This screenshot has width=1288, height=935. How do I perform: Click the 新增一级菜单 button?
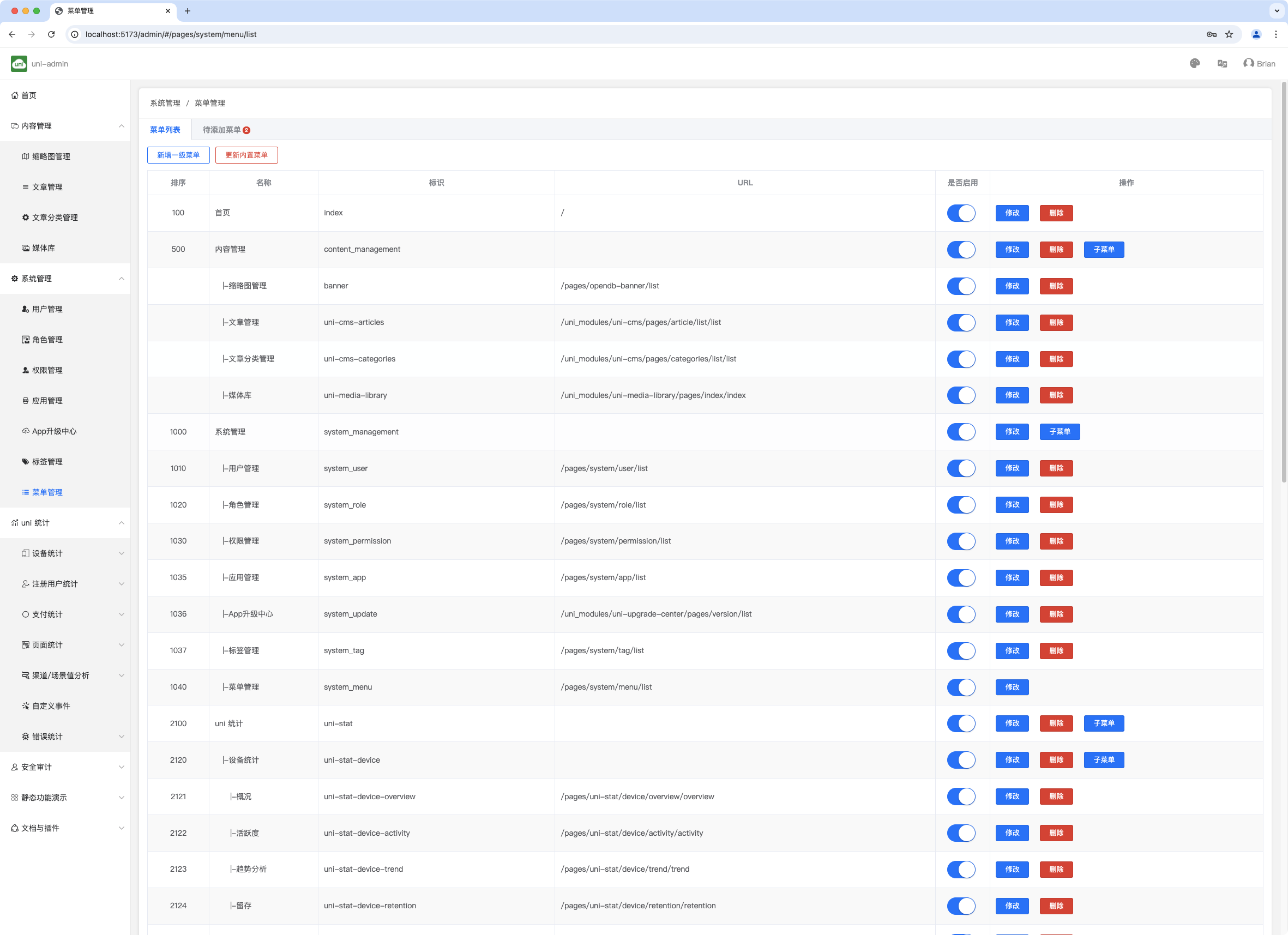[178, 155]
